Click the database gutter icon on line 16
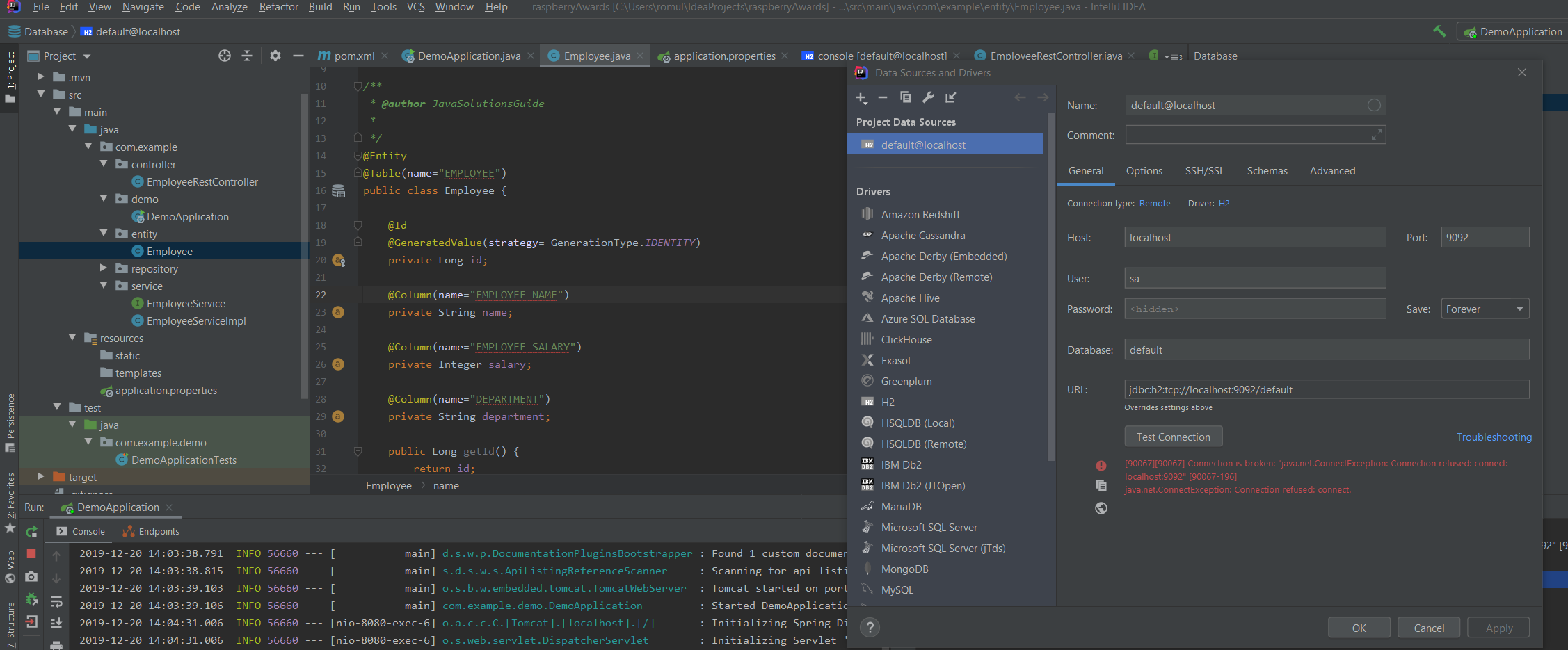Viewport: 1568px width, 650px height. click(338, 190)
